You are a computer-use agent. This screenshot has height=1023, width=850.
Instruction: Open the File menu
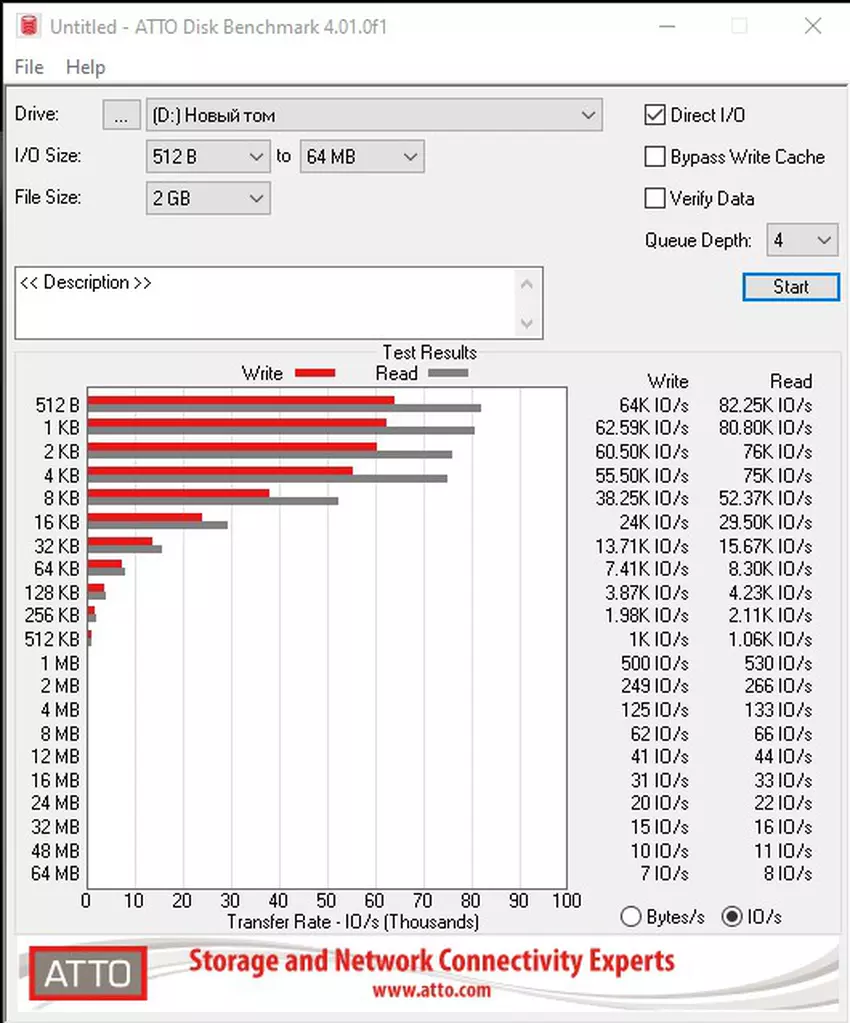click(x=29, y=67)
